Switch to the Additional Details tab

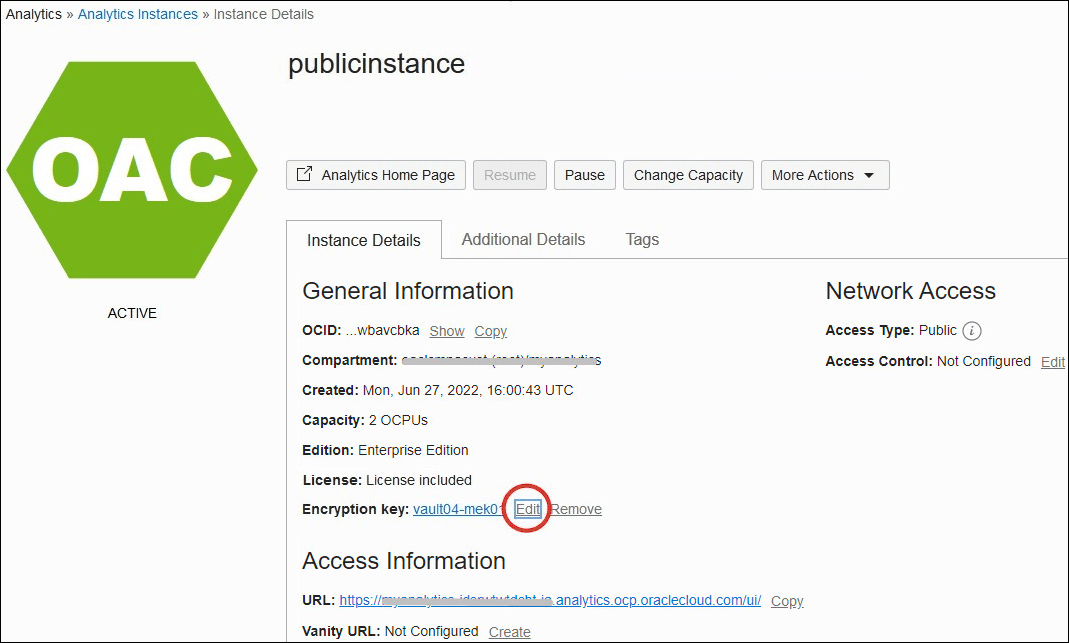click(523, 239)
